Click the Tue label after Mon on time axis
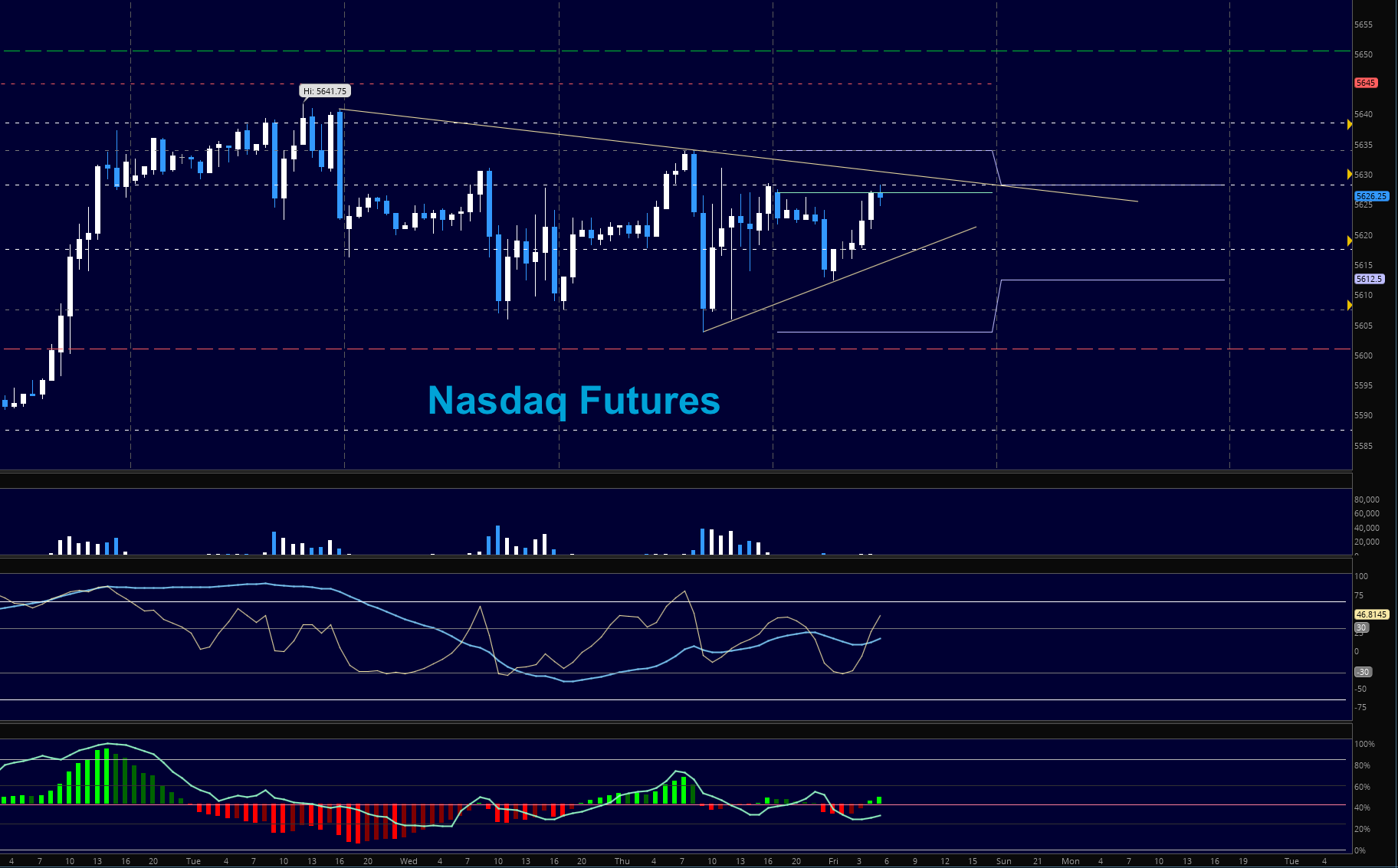Image resolution: width=1398 pixels, height=868 pixels. tap(1291, 861)
